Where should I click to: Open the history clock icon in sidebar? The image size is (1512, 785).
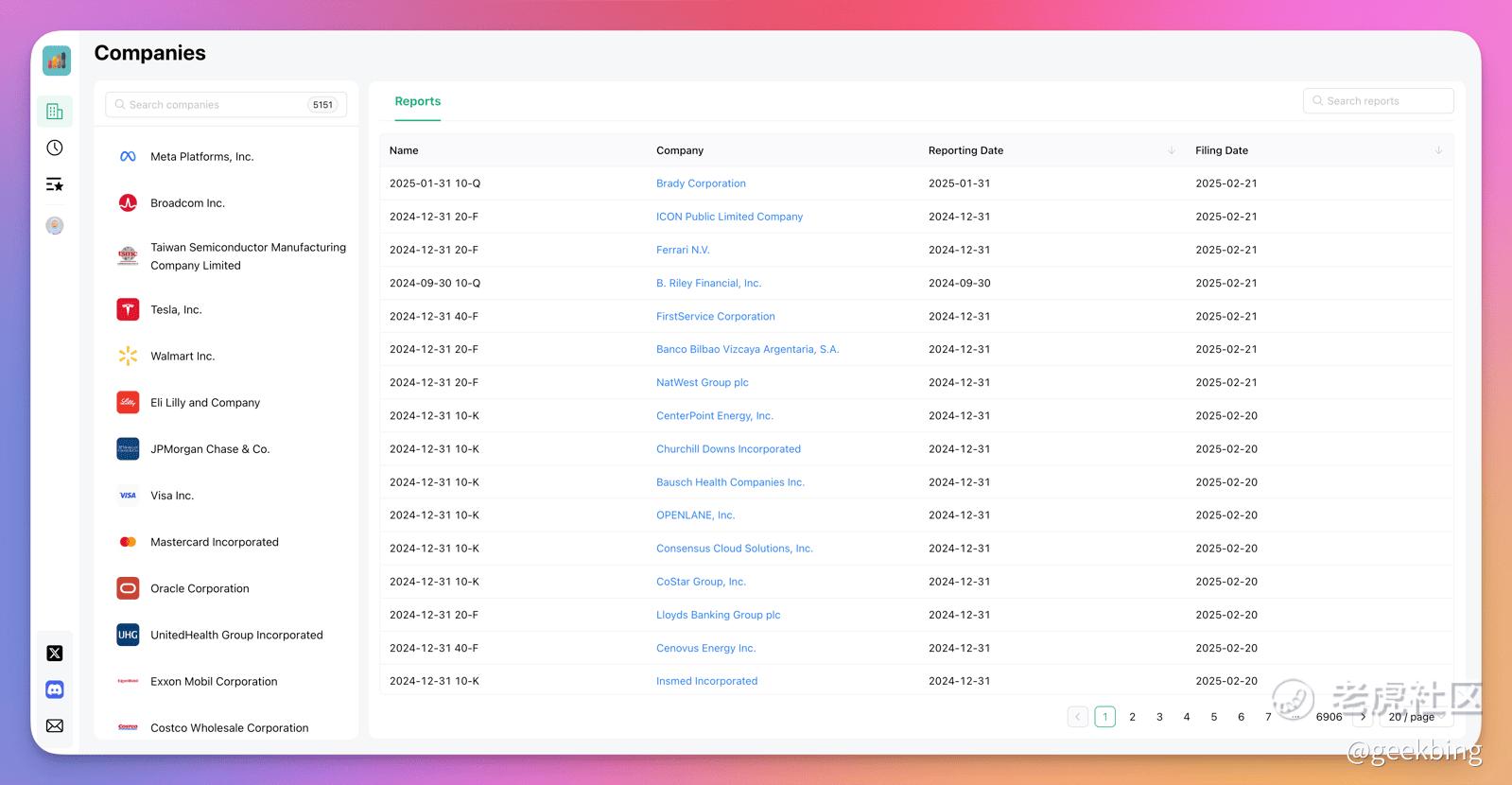pyautogui.click(x=55, y=148)
